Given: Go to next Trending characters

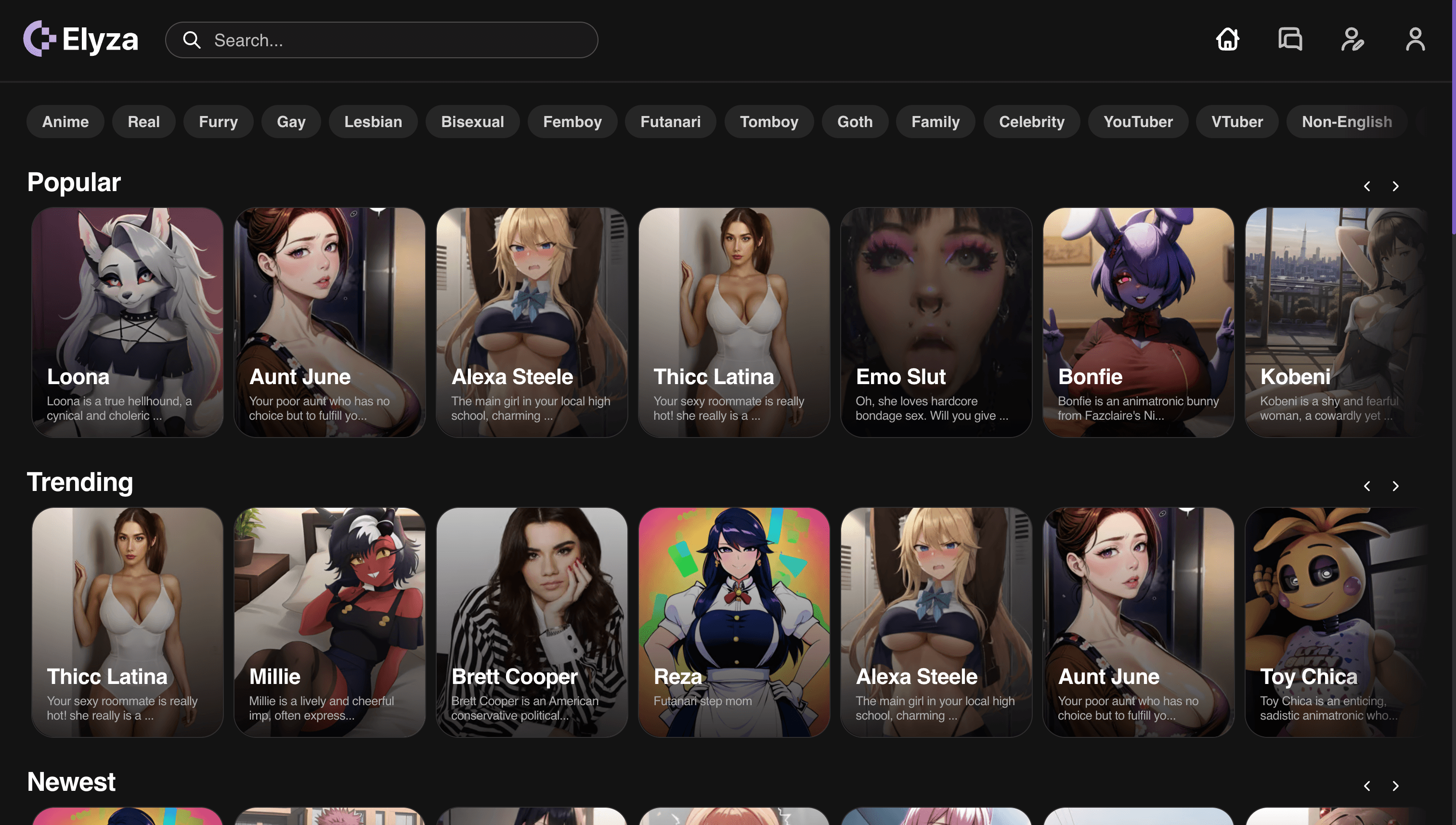Looking at the screenshot, I should (x=1395, y=486).
